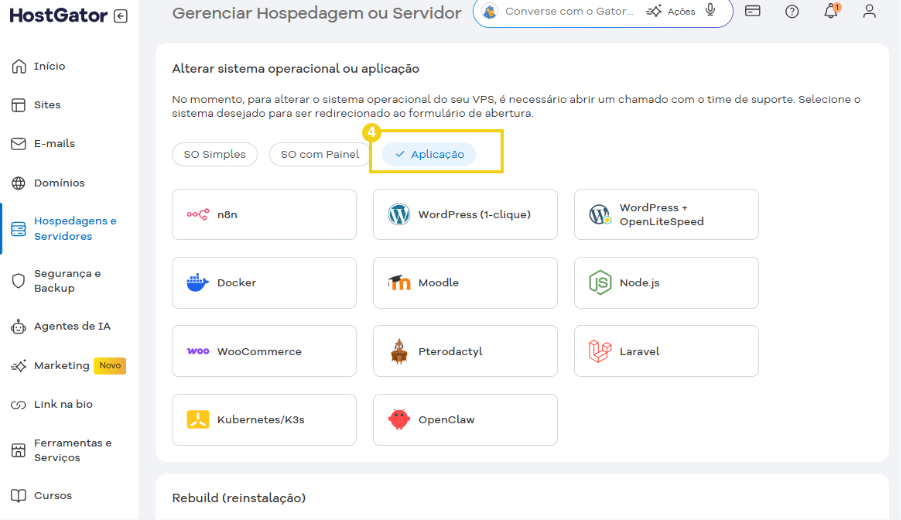Go to Início in sidebar
The width and height of the screenshot is (901, 520).
click(49, 66)
